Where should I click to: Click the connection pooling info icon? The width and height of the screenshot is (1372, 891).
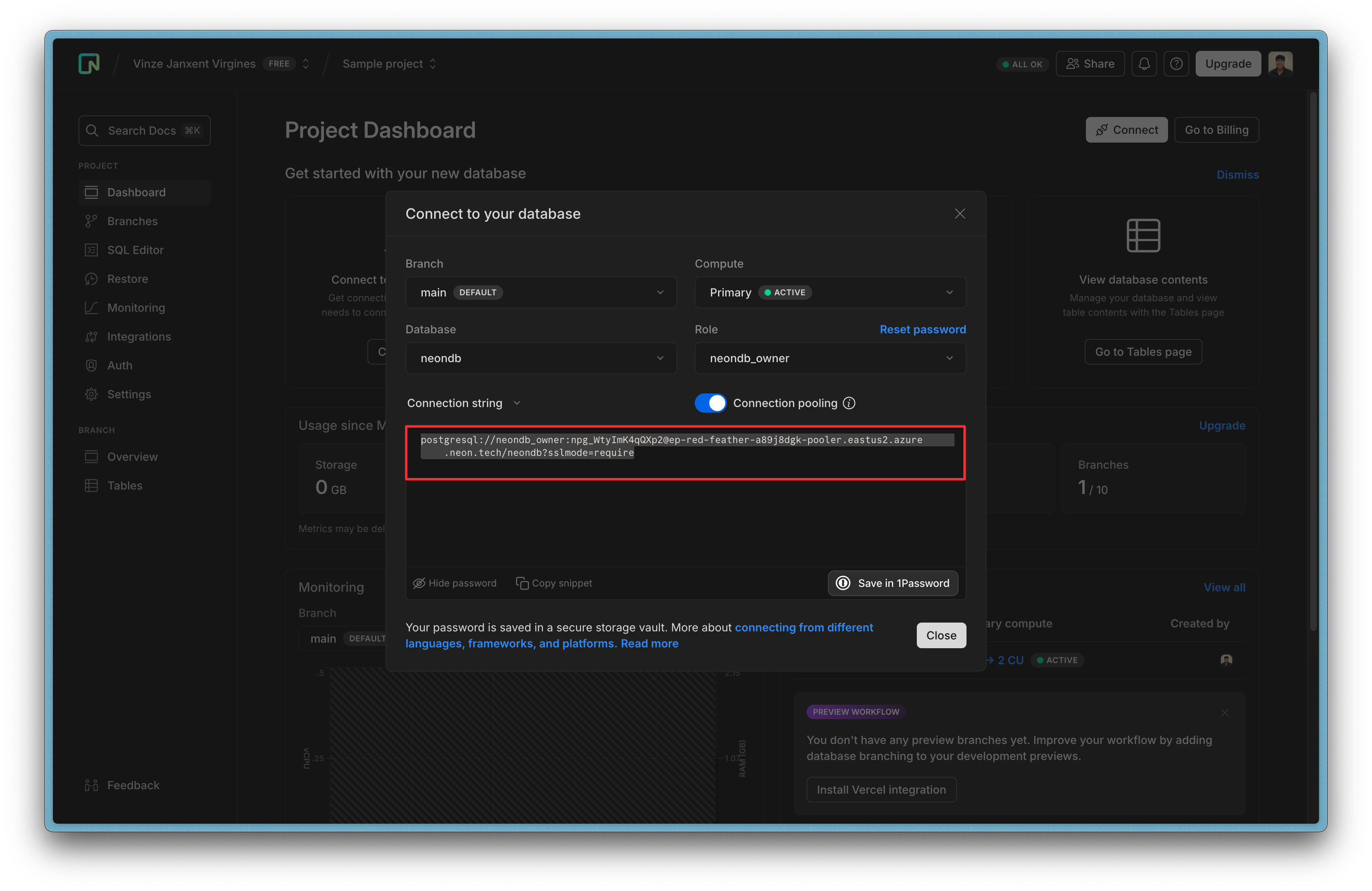click(x=849, y=403)
